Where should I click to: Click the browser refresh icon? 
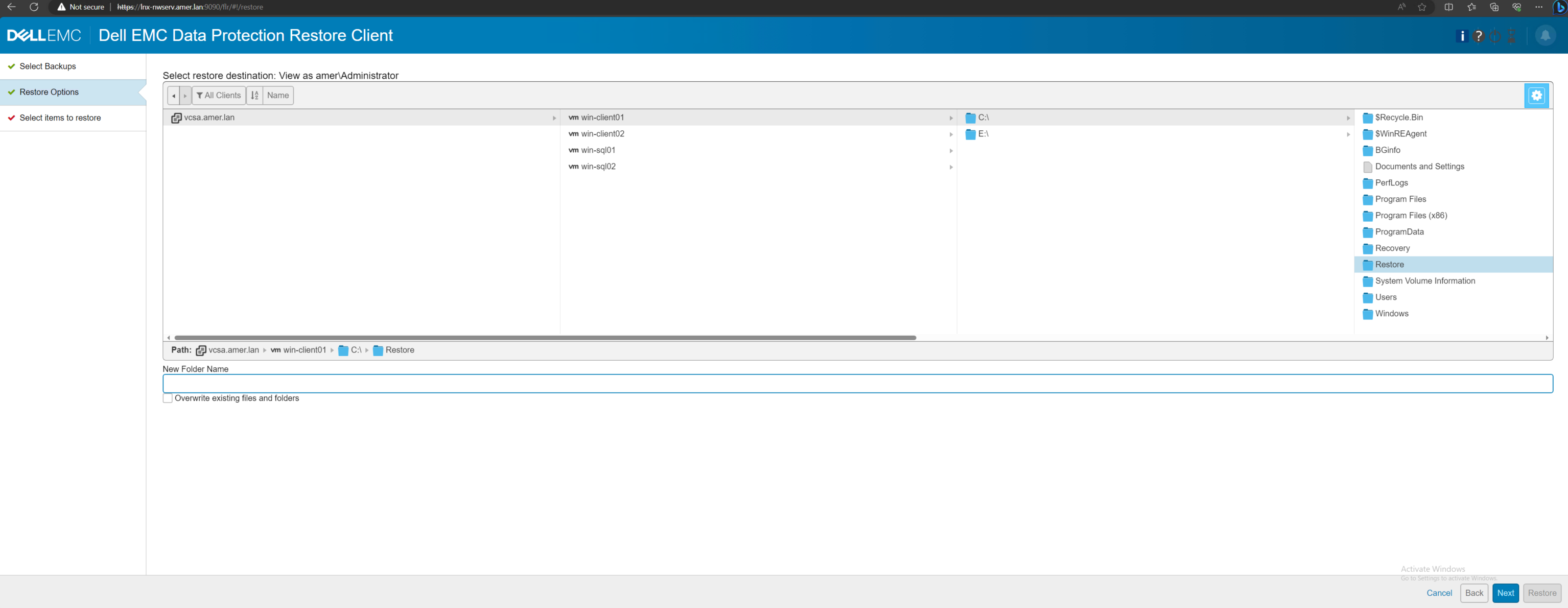34,7
